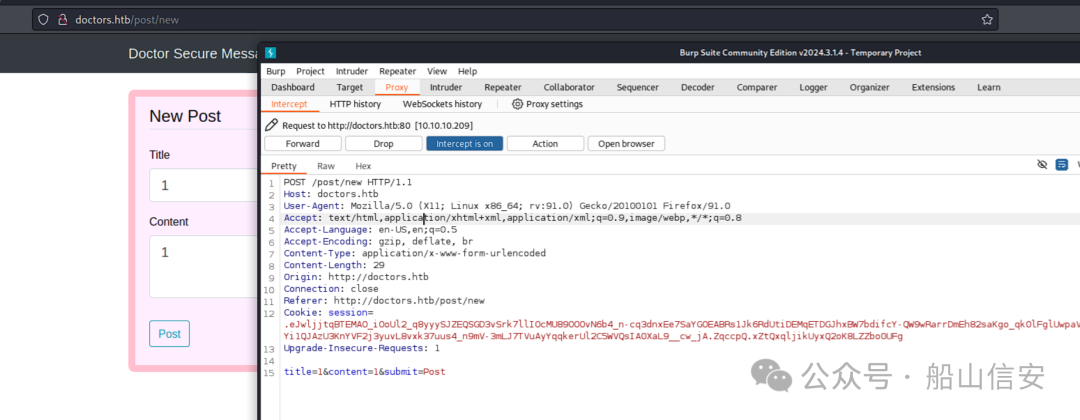Click the insecure connection padlock icon
Screen dimensions: 1080x420
click(62, 19)
